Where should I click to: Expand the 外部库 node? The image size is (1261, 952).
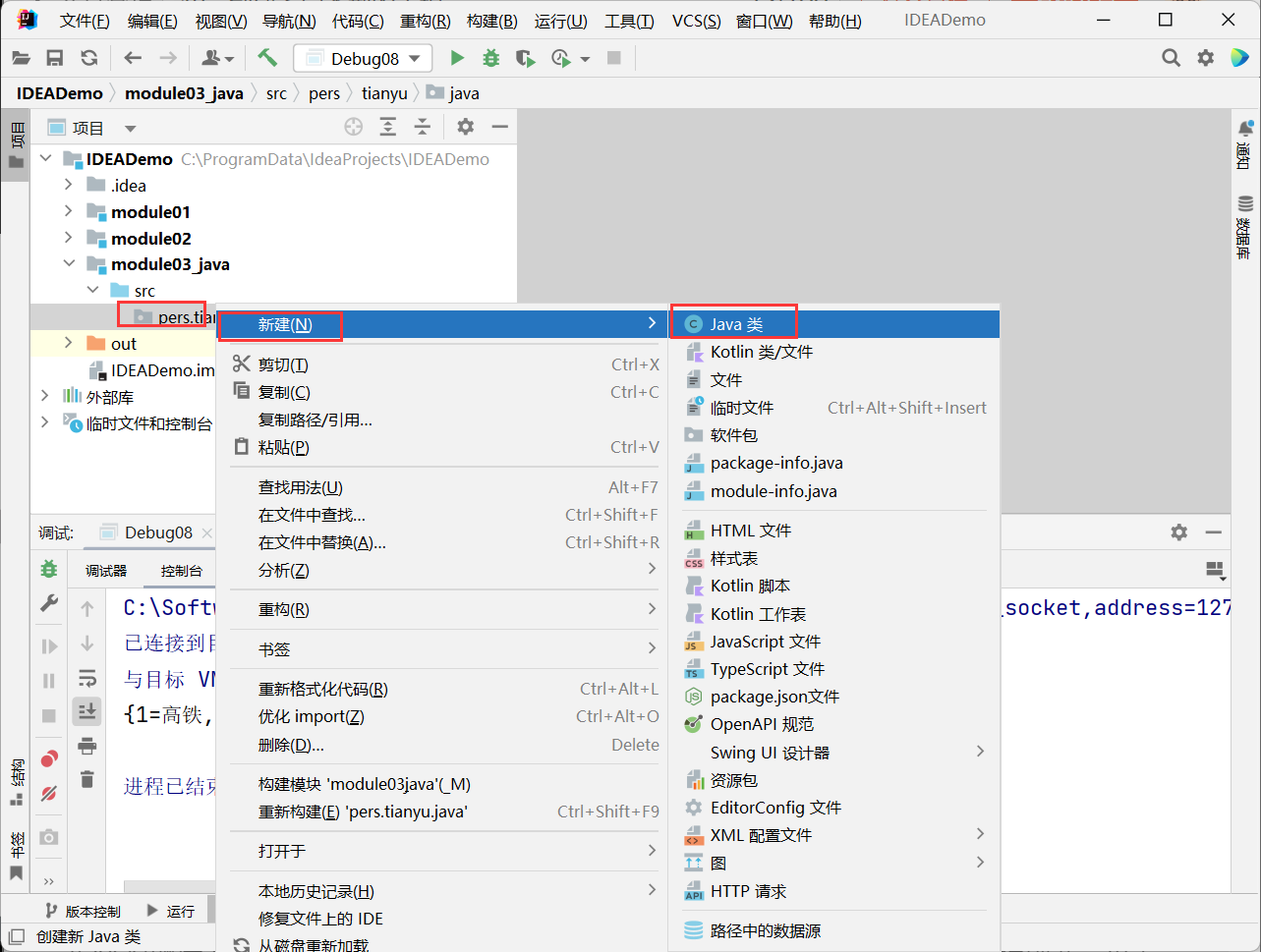click(44, 396)
